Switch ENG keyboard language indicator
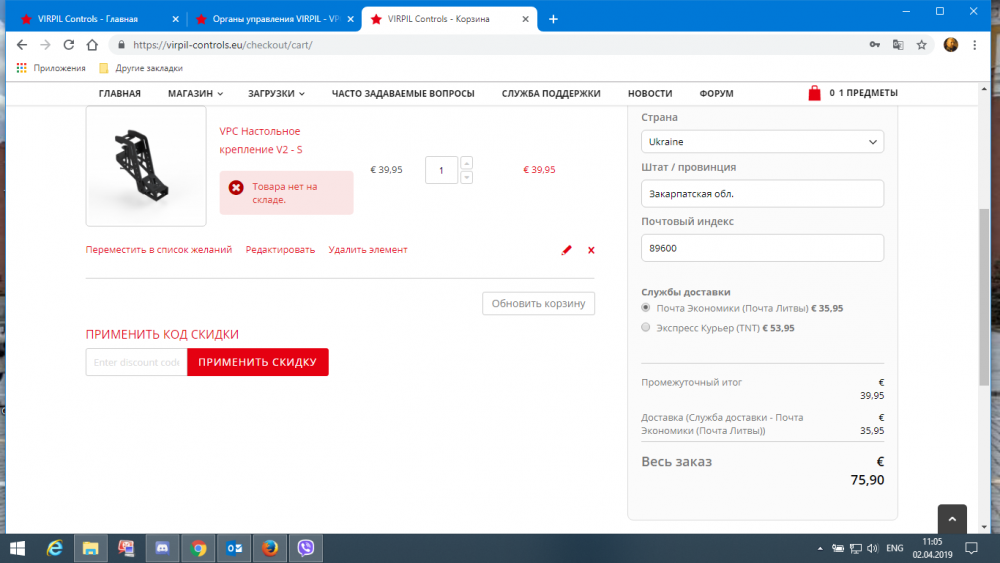The width and height of the screenshot is (1000, 563). click(895, 548)
